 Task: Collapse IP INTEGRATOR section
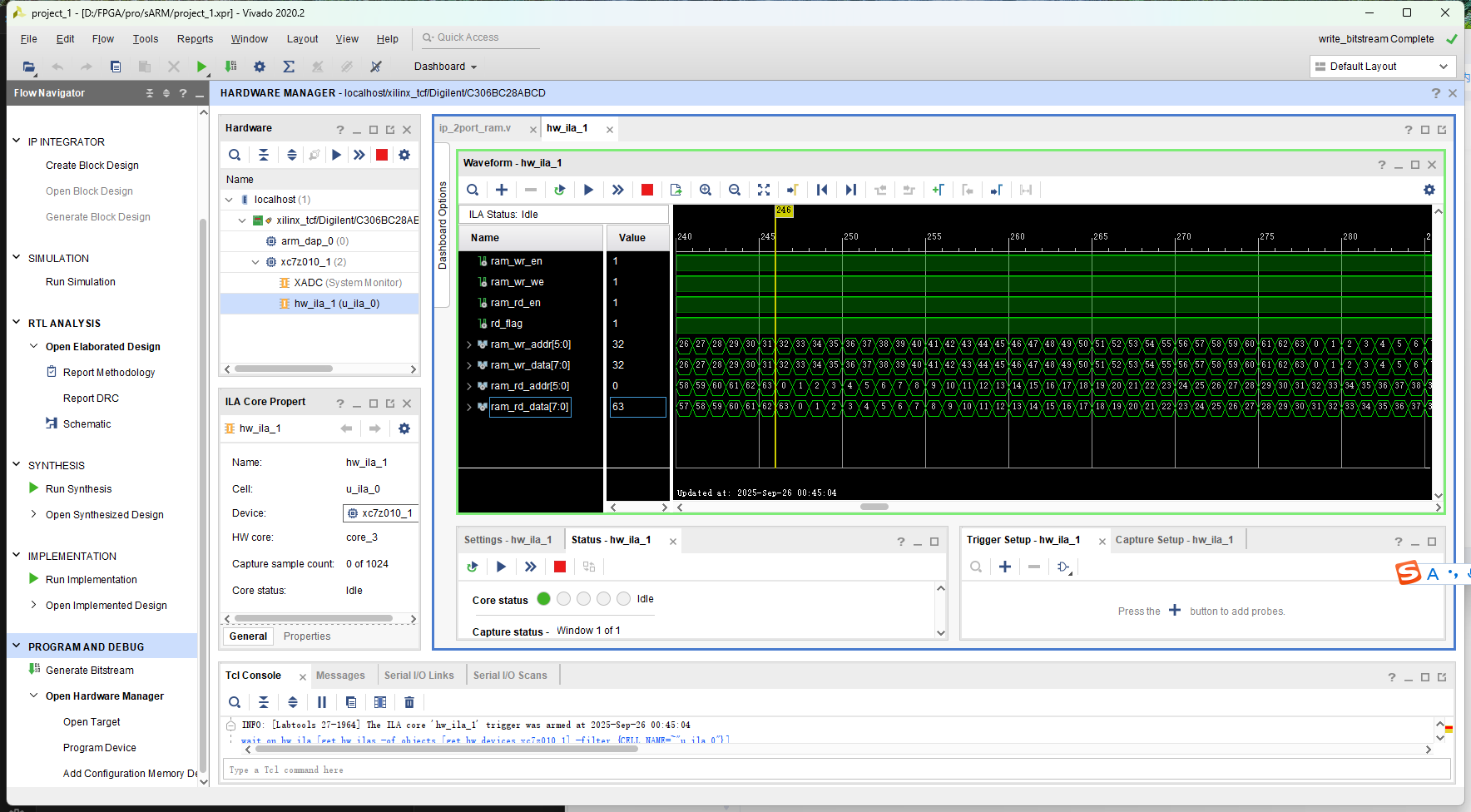click(x=16, y=141)
